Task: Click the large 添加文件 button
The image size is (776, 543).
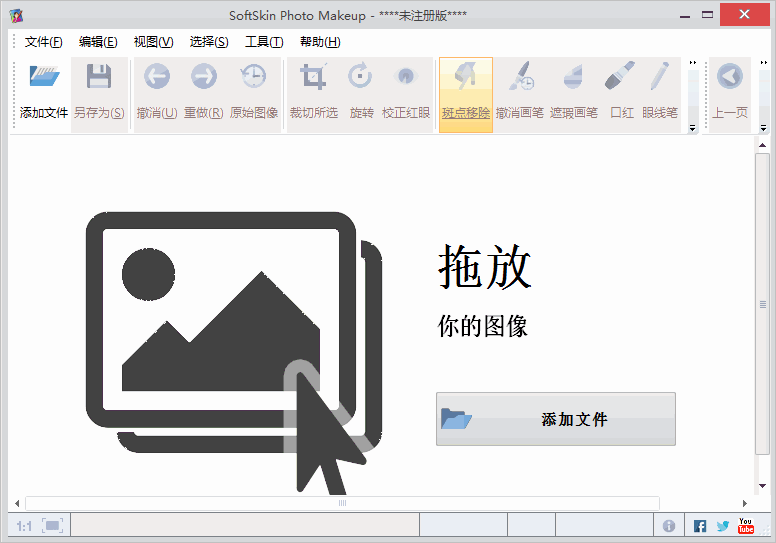Action: 556,419
